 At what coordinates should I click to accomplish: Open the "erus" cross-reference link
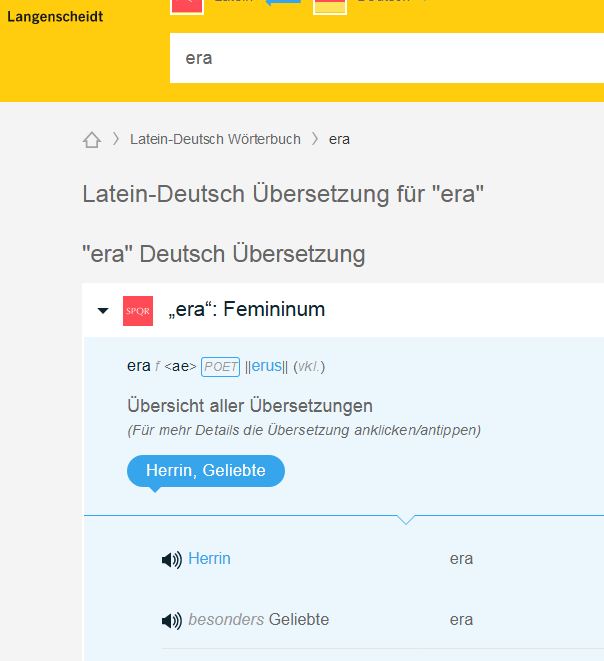(x=266, y=366)
